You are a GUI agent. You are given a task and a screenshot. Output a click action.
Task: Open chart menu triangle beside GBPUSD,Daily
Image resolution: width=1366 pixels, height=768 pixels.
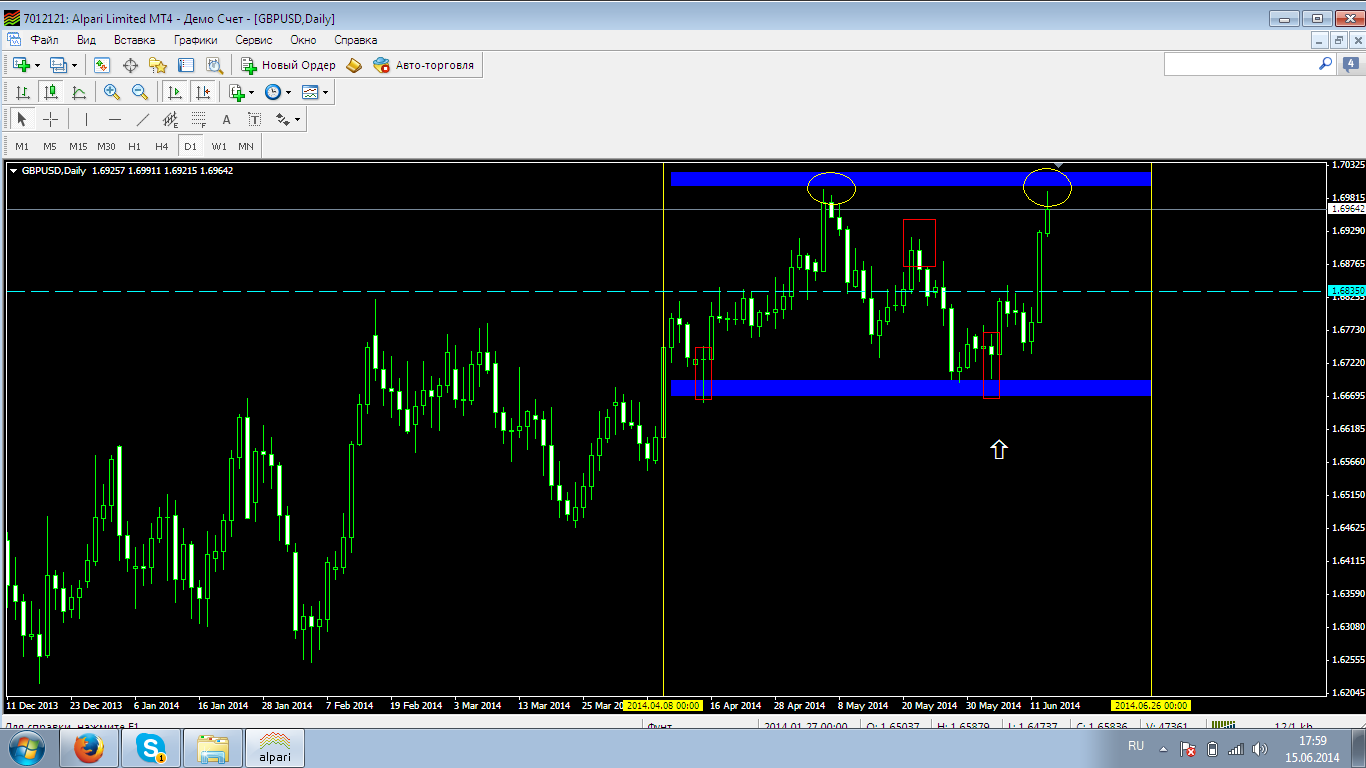click(13, 170)
